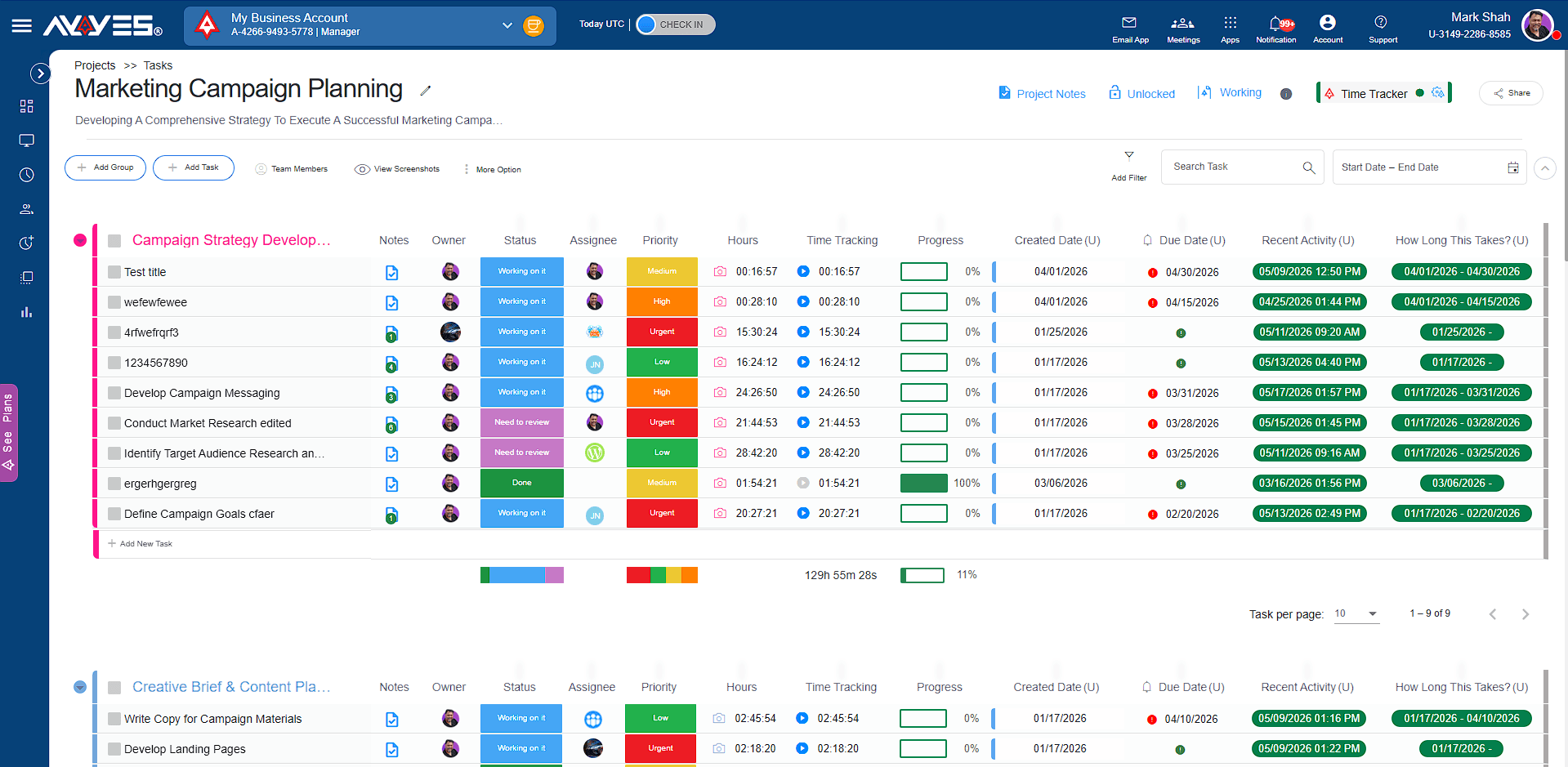Viewport: 1568px width, 767px height.
Task: Select all tasks in Campaign Strategy group
Action: click(114, 241)
